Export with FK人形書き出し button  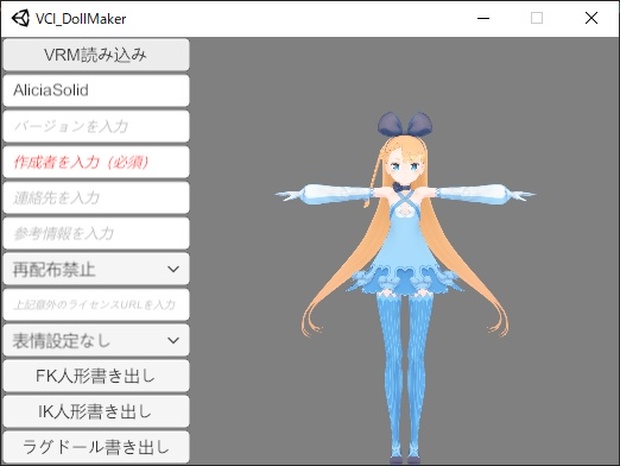96,375
